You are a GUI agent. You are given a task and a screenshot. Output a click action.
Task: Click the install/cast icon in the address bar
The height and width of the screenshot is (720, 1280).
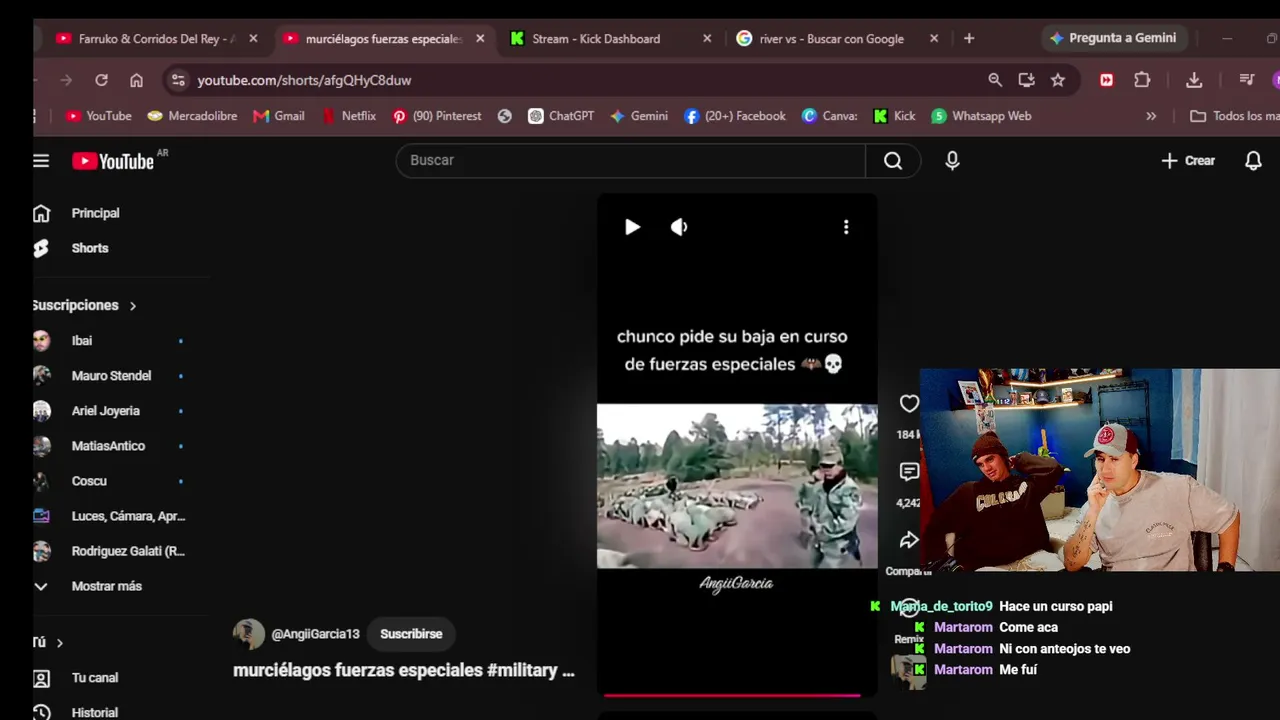[x=1026, y=80]
